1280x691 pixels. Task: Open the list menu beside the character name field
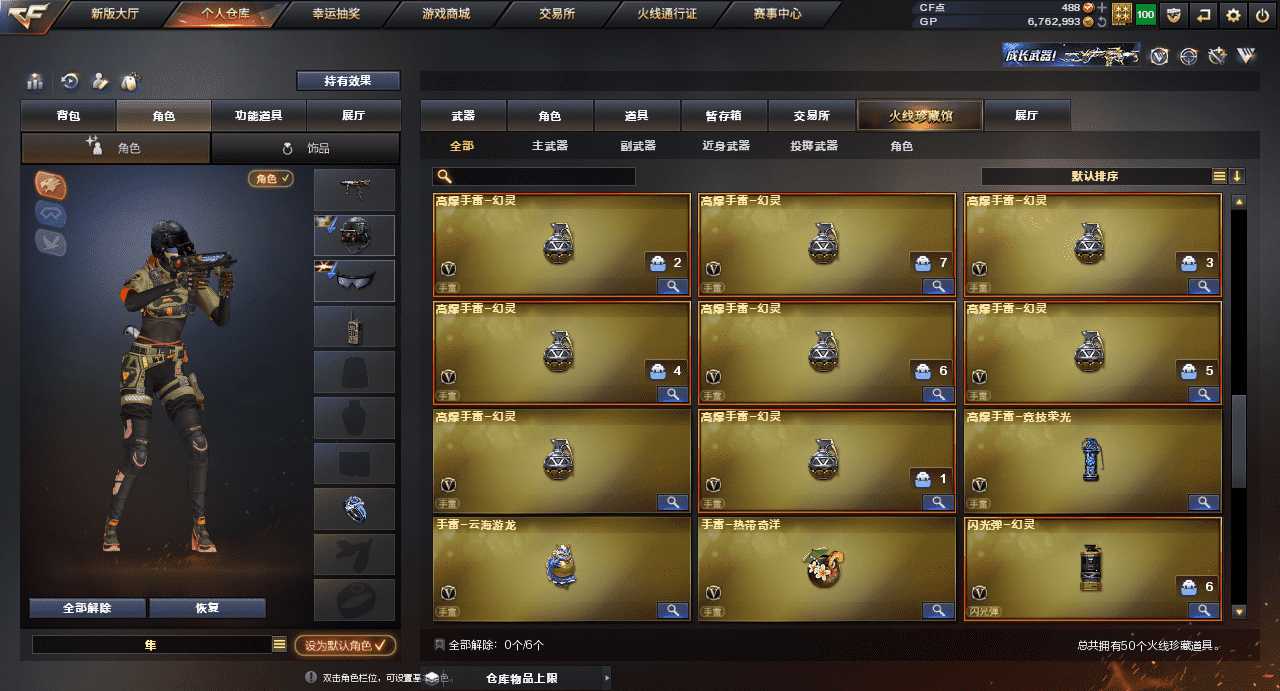coord(279,645)
